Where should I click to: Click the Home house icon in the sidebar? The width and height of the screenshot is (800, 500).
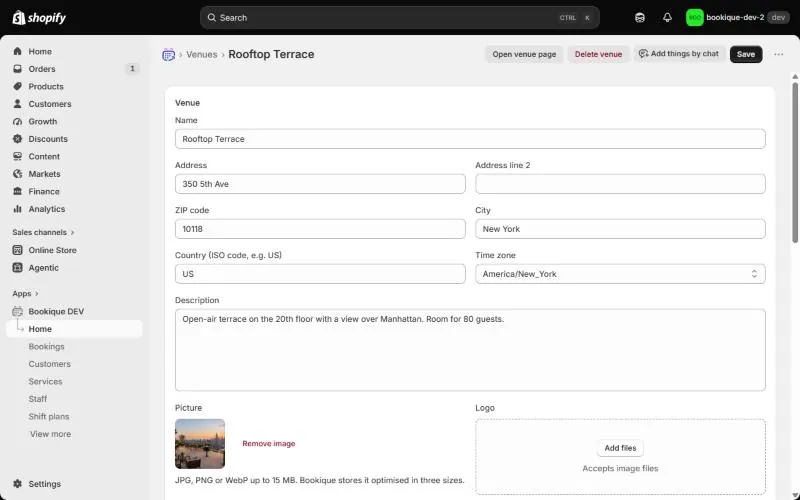coord(18,52)
